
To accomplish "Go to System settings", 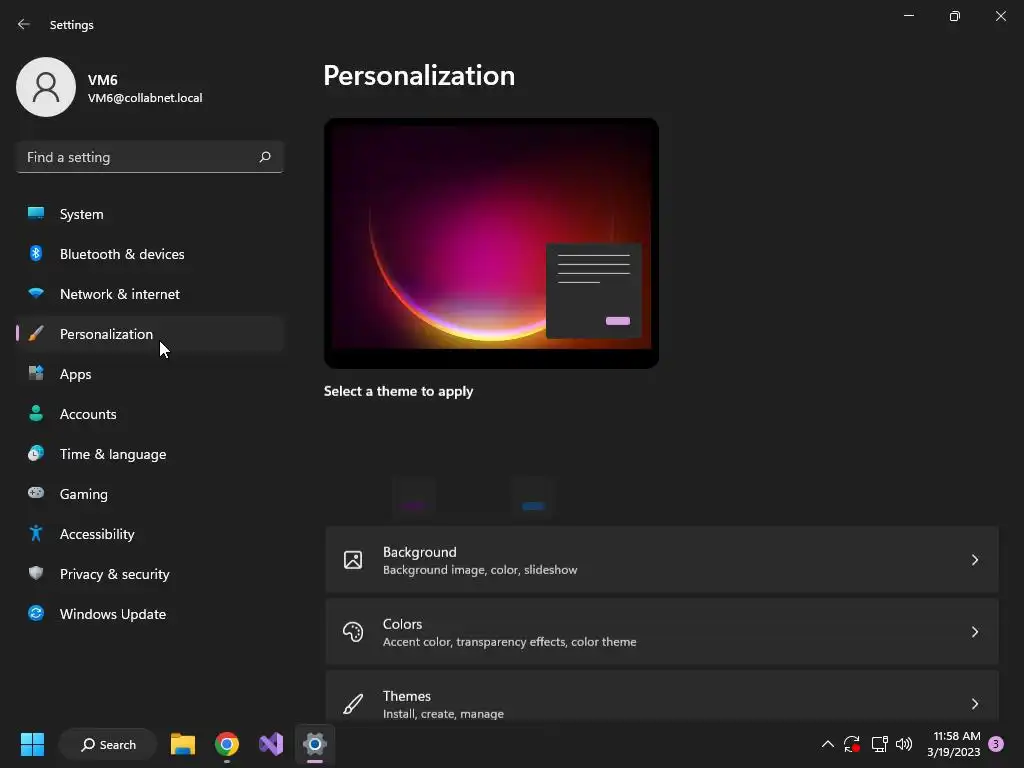I will click(150, 214).
